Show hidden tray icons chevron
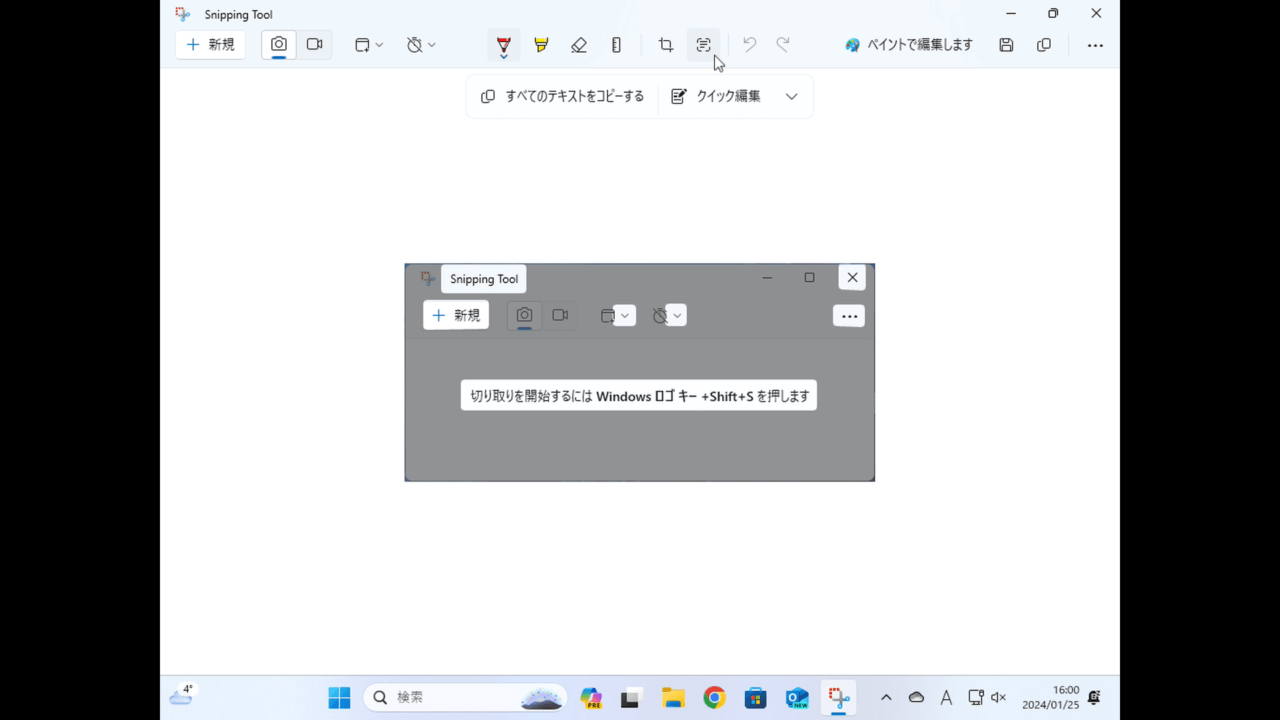 [886, 698]
